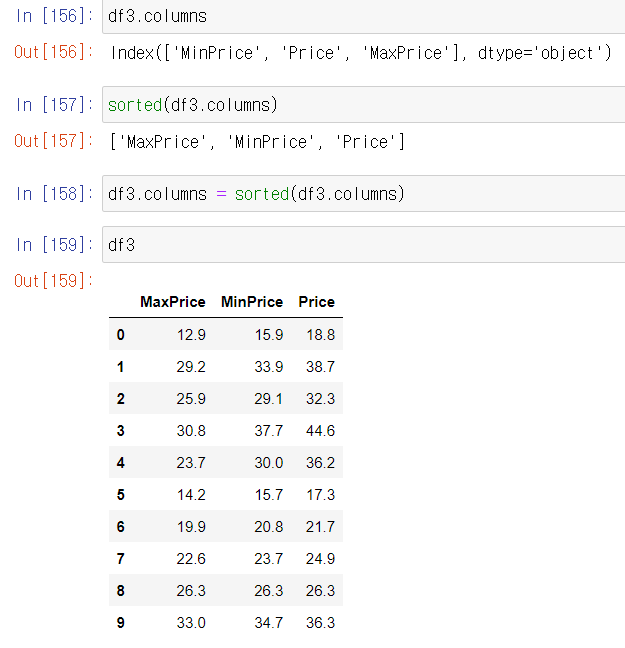625x648 pixels.
Task: Click the MaxPrice value 33.0
Action: click(x=191, y=623)
